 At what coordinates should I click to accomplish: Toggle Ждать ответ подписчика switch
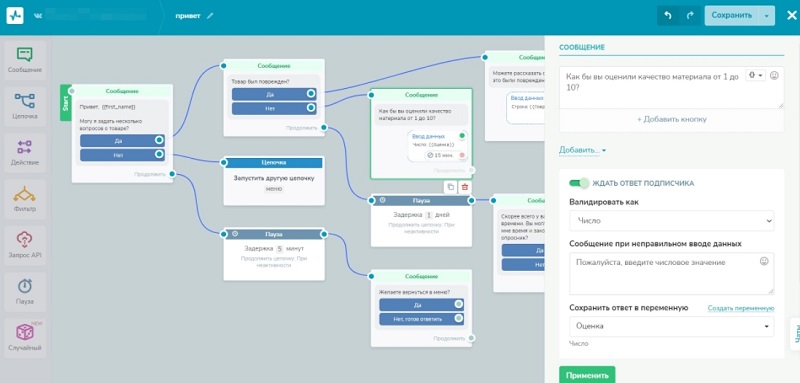click(579, 183)
